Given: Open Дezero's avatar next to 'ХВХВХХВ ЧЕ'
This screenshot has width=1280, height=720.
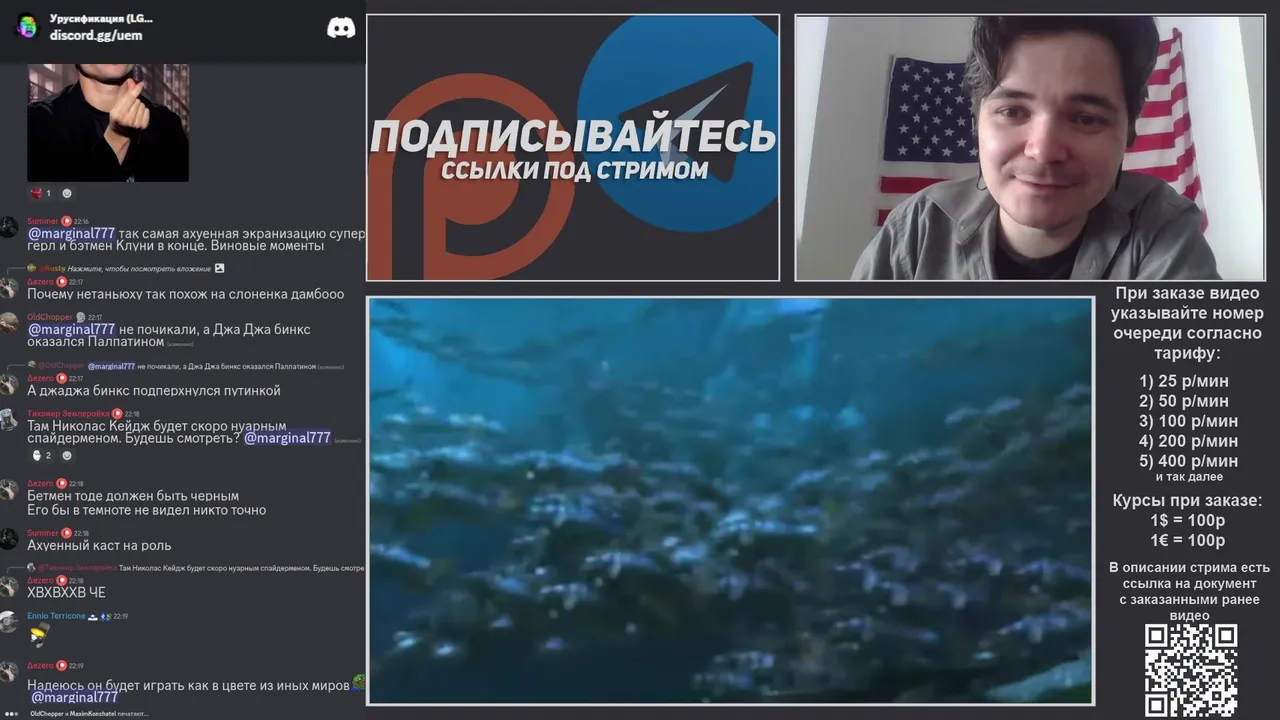Looking at the screenshot, I should 9,586.
